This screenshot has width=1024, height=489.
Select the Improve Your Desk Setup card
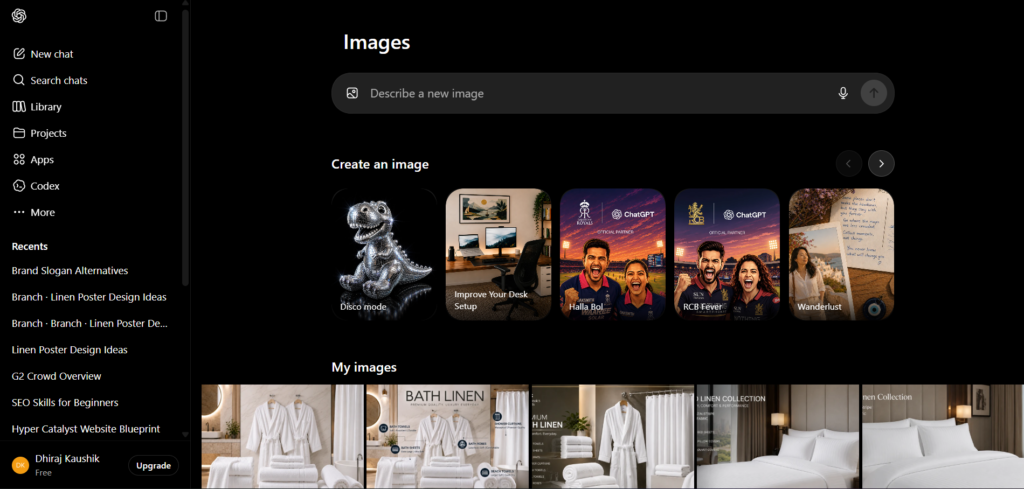498,255
